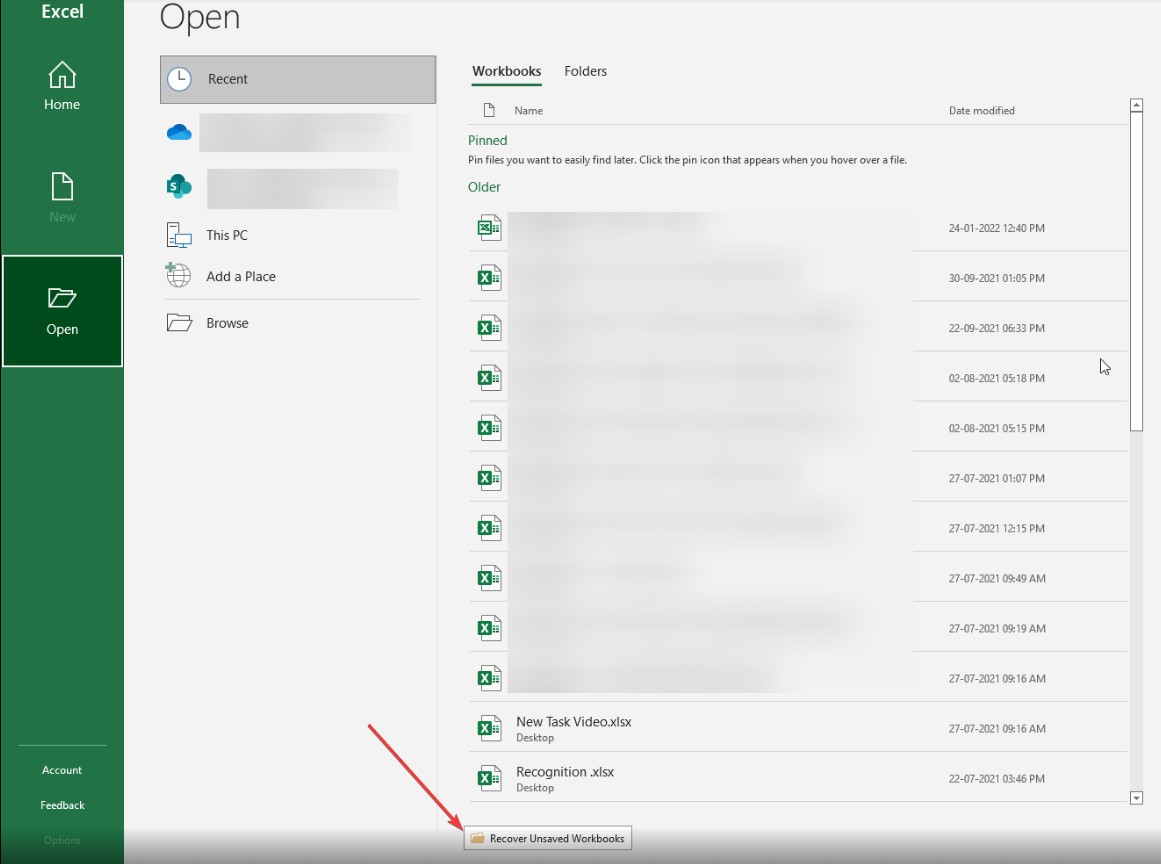Click the This PC icon
This screenshot has height=864, width=1161.
(x=178, y=235)
